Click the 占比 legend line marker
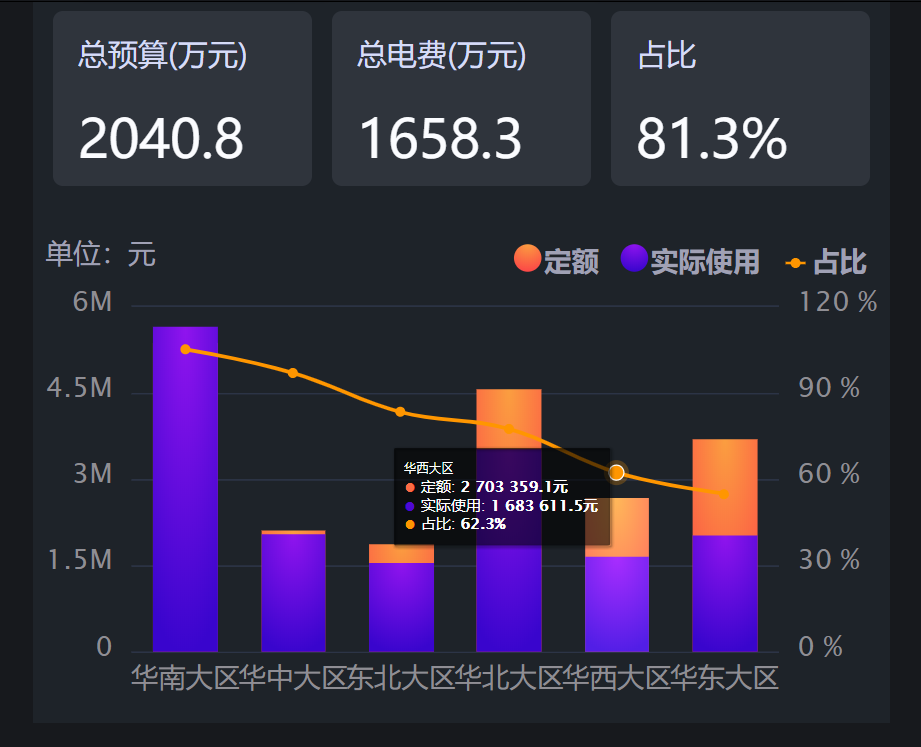This screenshot has height=747, width=921. 795,263
